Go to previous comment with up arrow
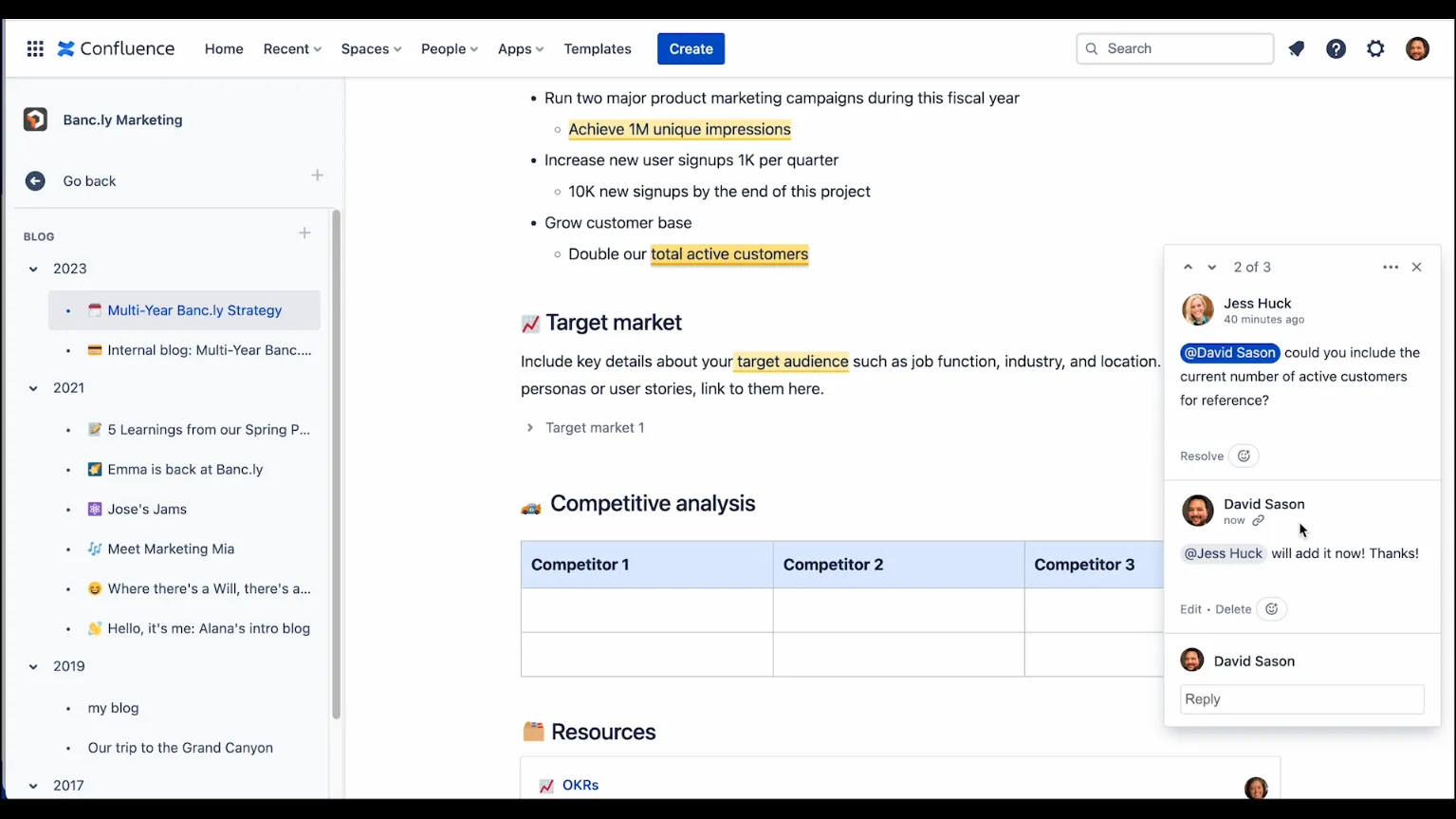This screenshot has width=1456, height=819. point(1188,268)
